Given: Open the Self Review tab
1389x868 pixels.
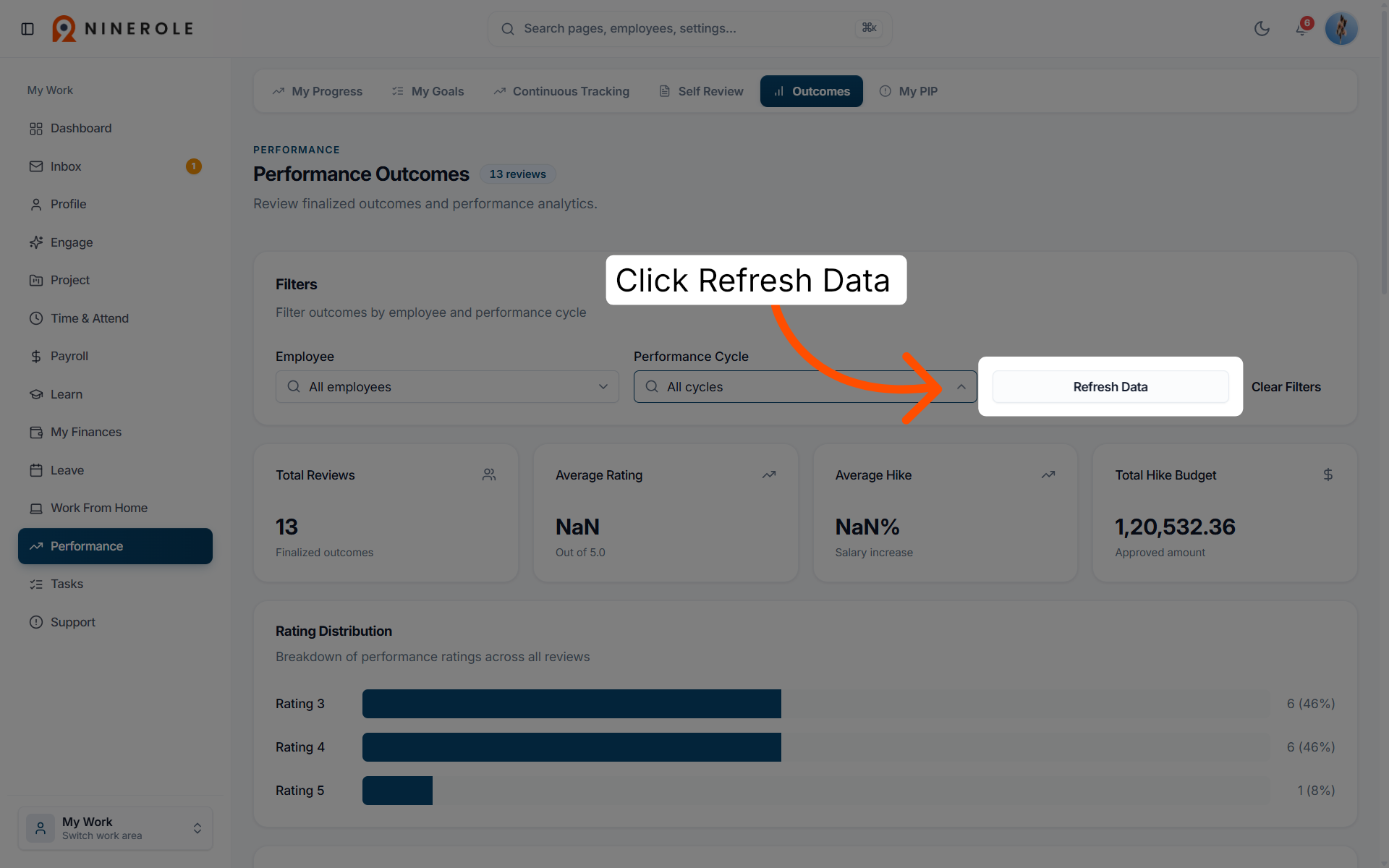Looking at the screenshot, I should coord(701,91).
